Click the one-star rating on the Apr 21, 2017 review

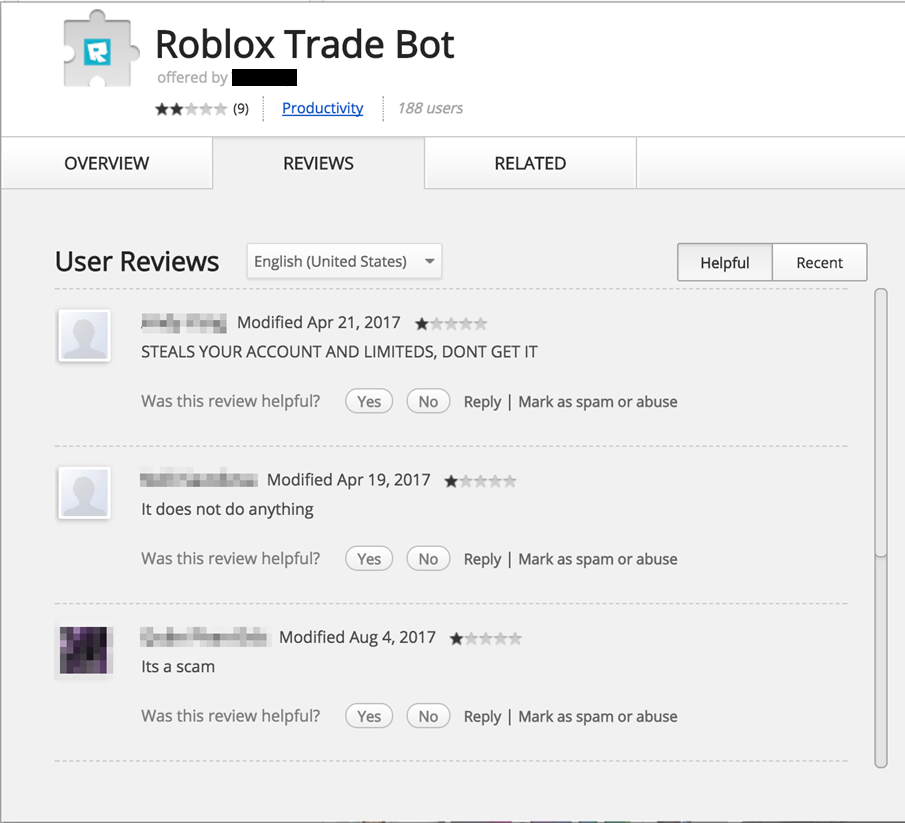coord(451,324)
